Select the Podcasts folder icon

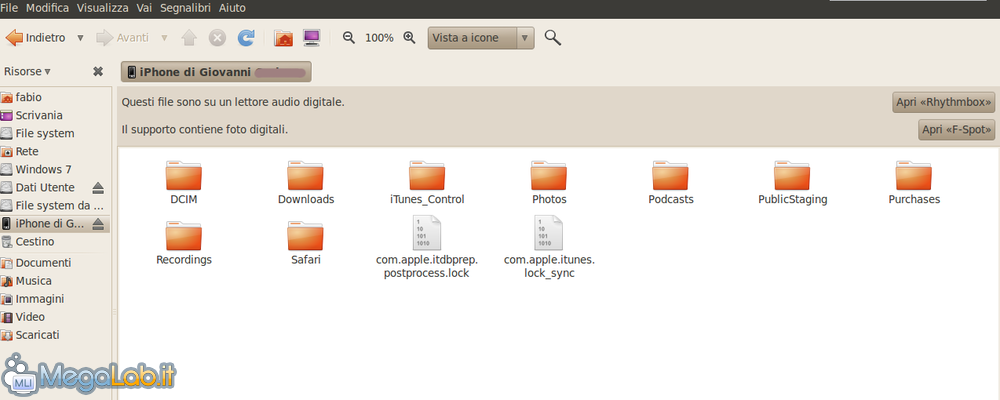point(670,175)
